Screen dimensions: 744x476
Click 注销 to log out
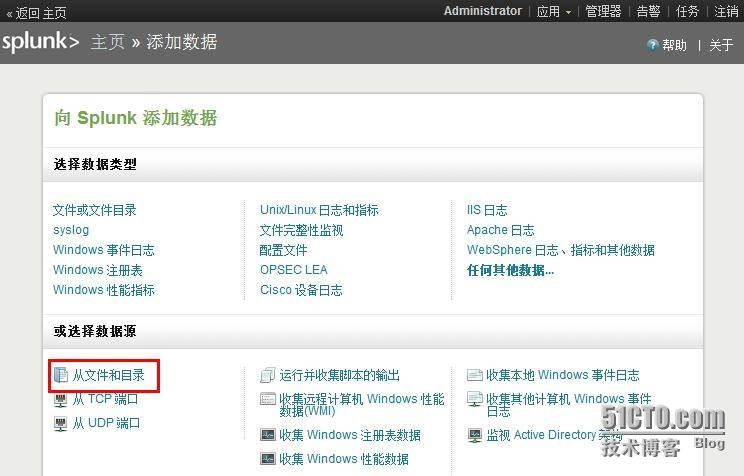(726, 11)
